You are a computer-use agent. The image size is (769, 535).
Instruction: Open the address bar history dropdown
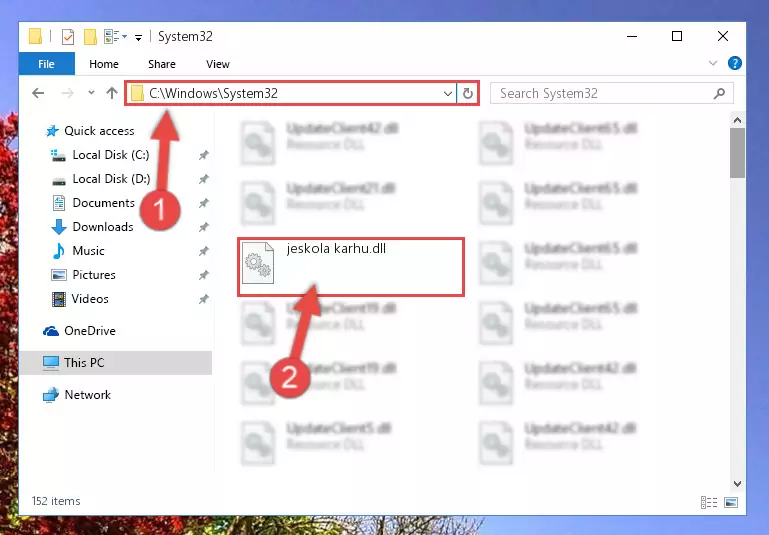[448, 93]
